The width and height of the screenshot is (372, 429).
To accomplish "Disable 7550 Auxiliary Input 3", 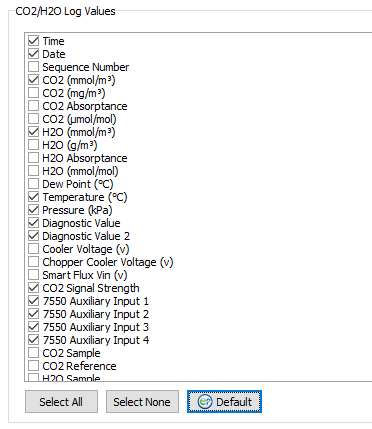I will [x=33, y=327].
